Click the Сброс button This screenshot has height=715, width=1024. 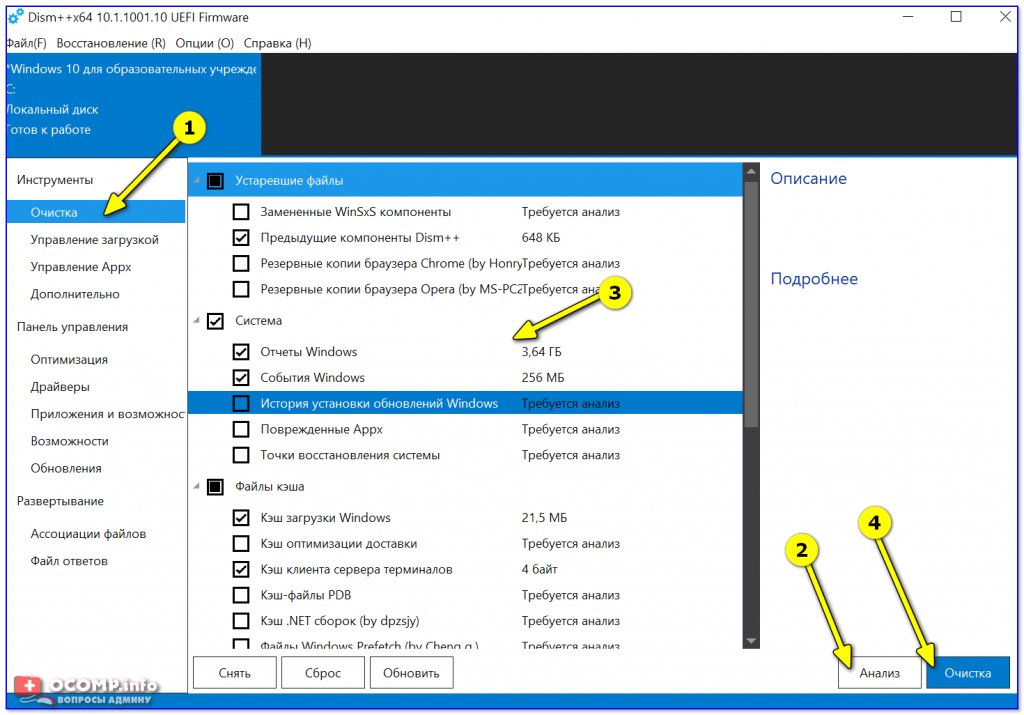[x=323, y=673]
